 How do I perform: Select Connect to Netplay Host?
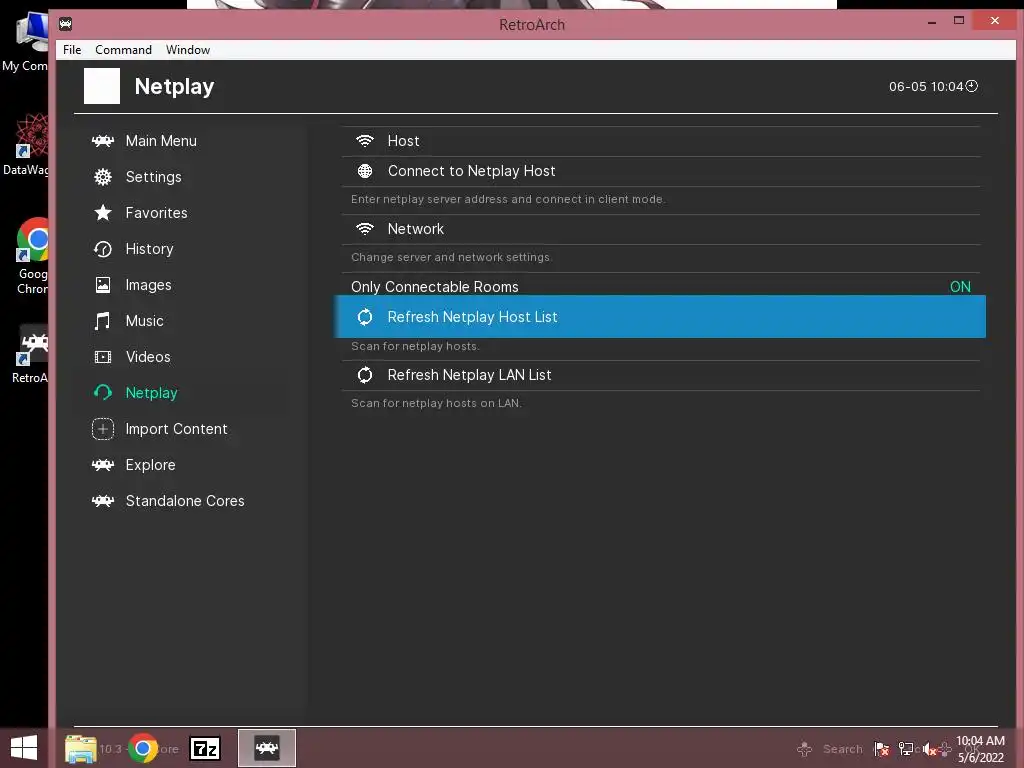(660, 171)
